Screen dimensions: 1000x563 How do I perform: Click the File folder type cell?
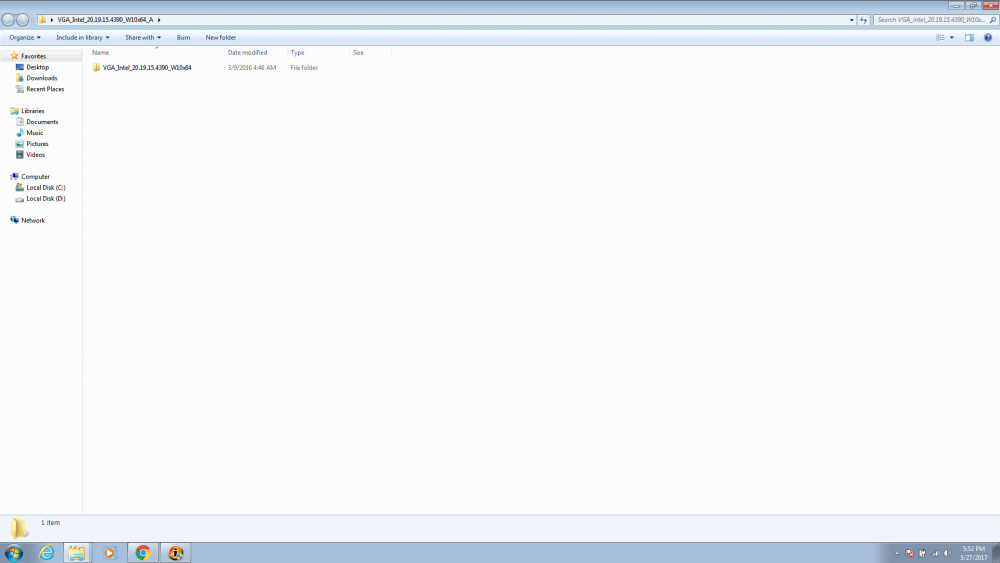(x=304, y=68)
